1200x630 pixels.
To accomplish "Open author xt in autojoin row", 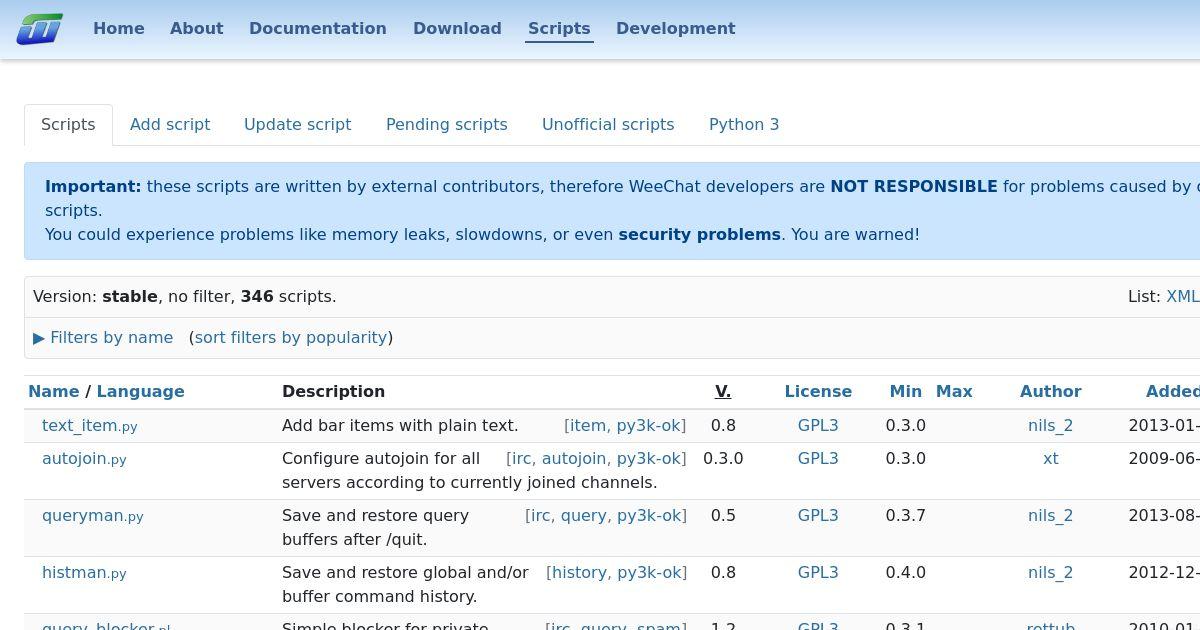I will pyautogui.click(x=1051, y=459).
